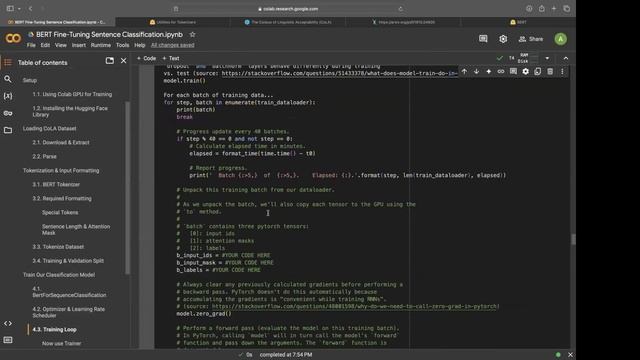This screenshot has height=360, width=640.
Task: Select the 4.3 Training Loop entry
Action: pyautogui.click(x=54, y=329)
